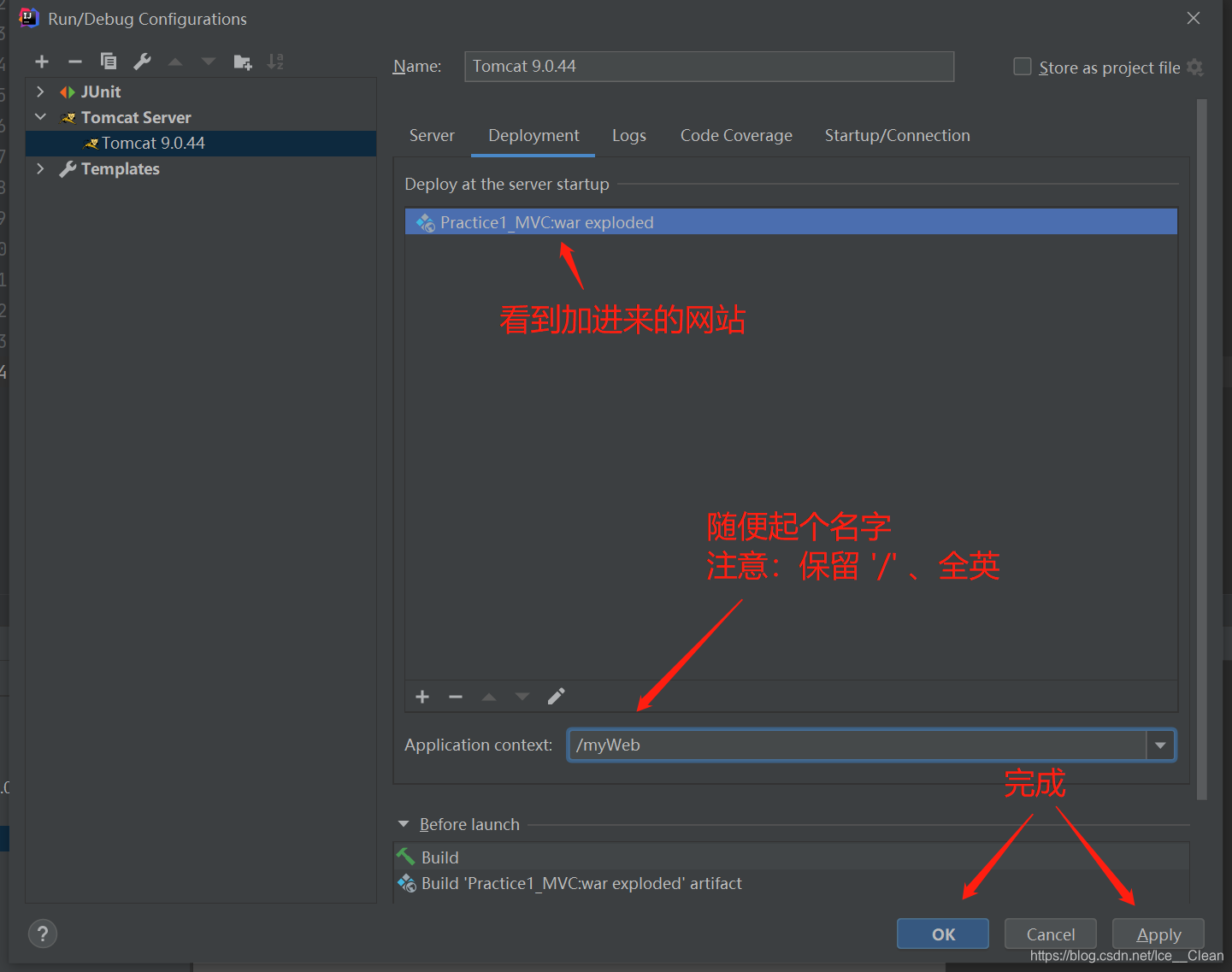Collapse the Tomcat Server tree node
1232x972 pixels.
(x=39, y=117)
